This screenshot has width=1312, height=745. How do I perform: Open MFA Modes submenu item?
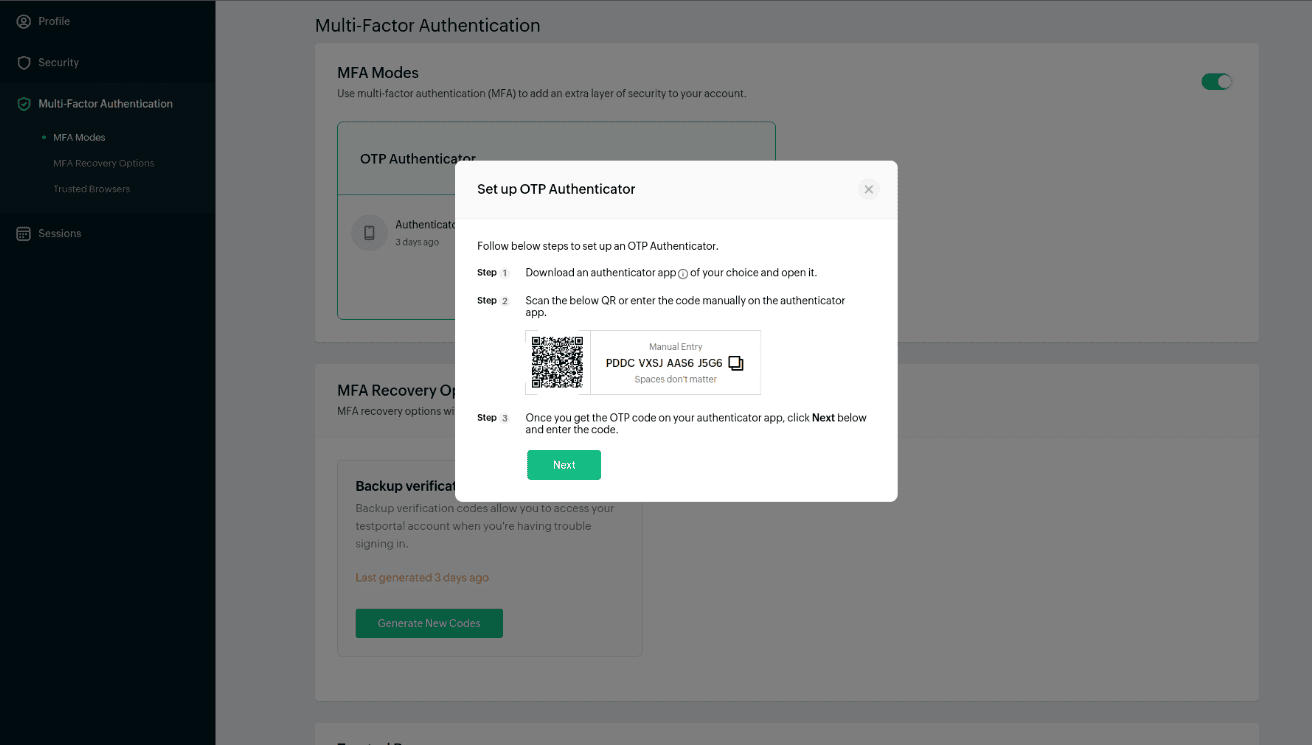pos(79,138)
